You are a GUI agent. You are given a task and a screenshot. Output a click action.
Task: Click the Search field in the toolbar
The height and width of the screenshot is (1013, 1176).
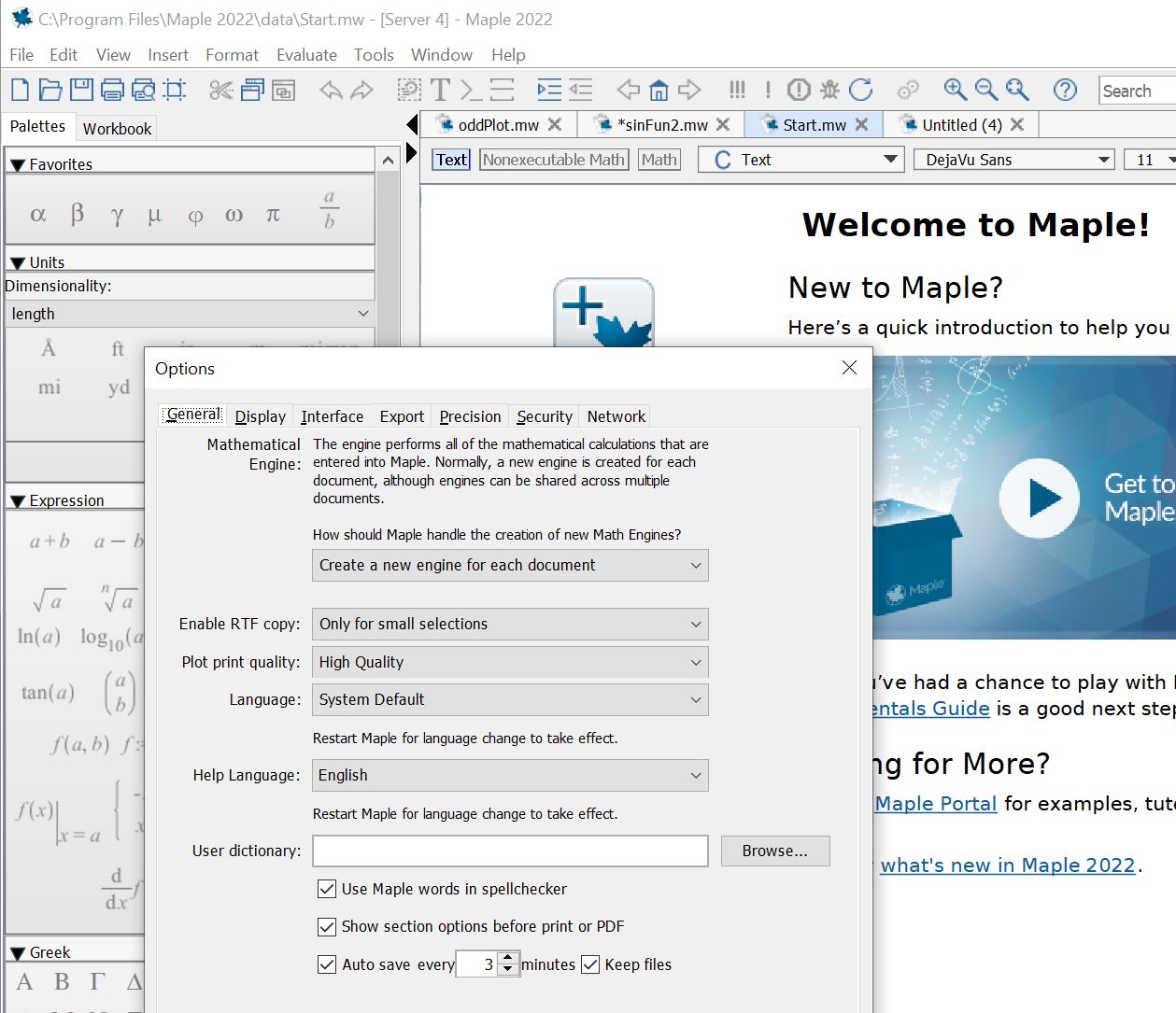pyautogui.click(x=1138, y=91)
